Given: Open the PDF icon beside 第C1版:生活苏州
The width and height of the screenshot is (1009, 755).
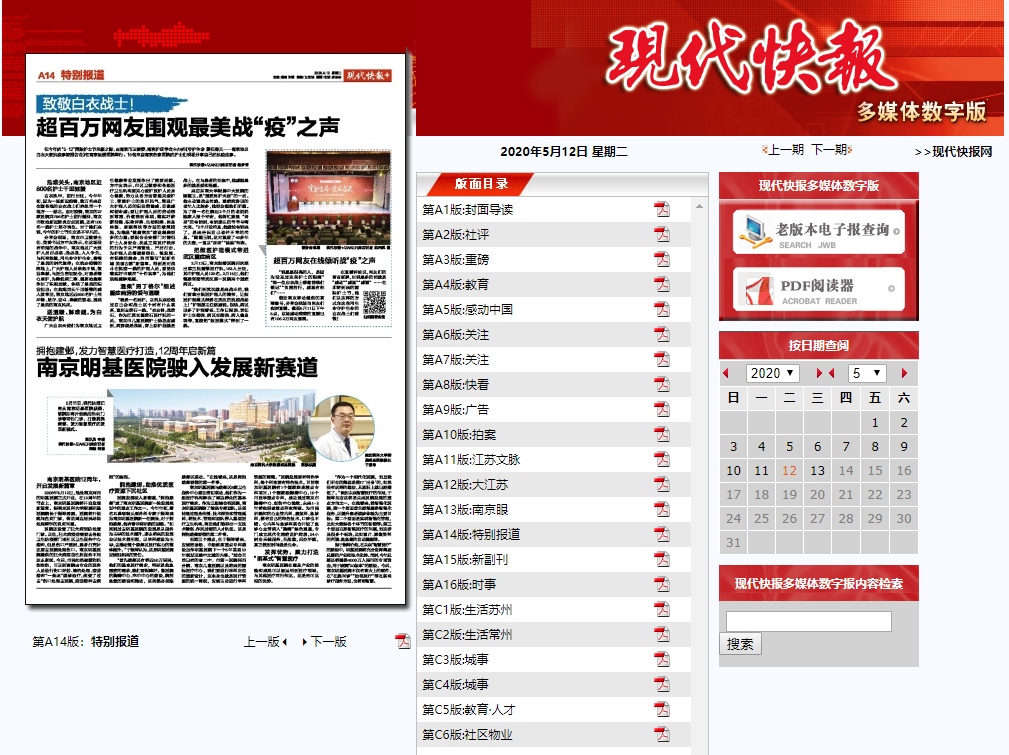Looking at the screenshot, I should (660, 609).
